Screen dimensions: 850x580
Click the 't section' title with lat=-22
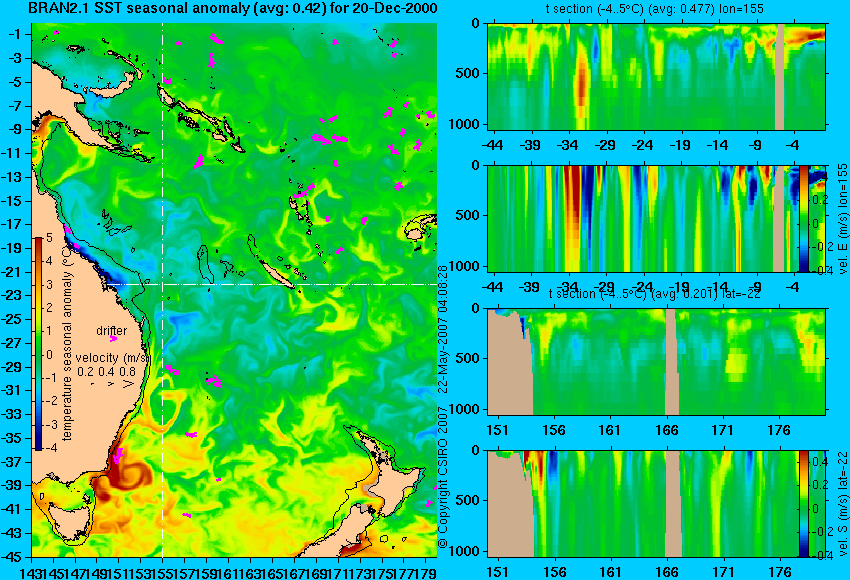coord(654,294)
